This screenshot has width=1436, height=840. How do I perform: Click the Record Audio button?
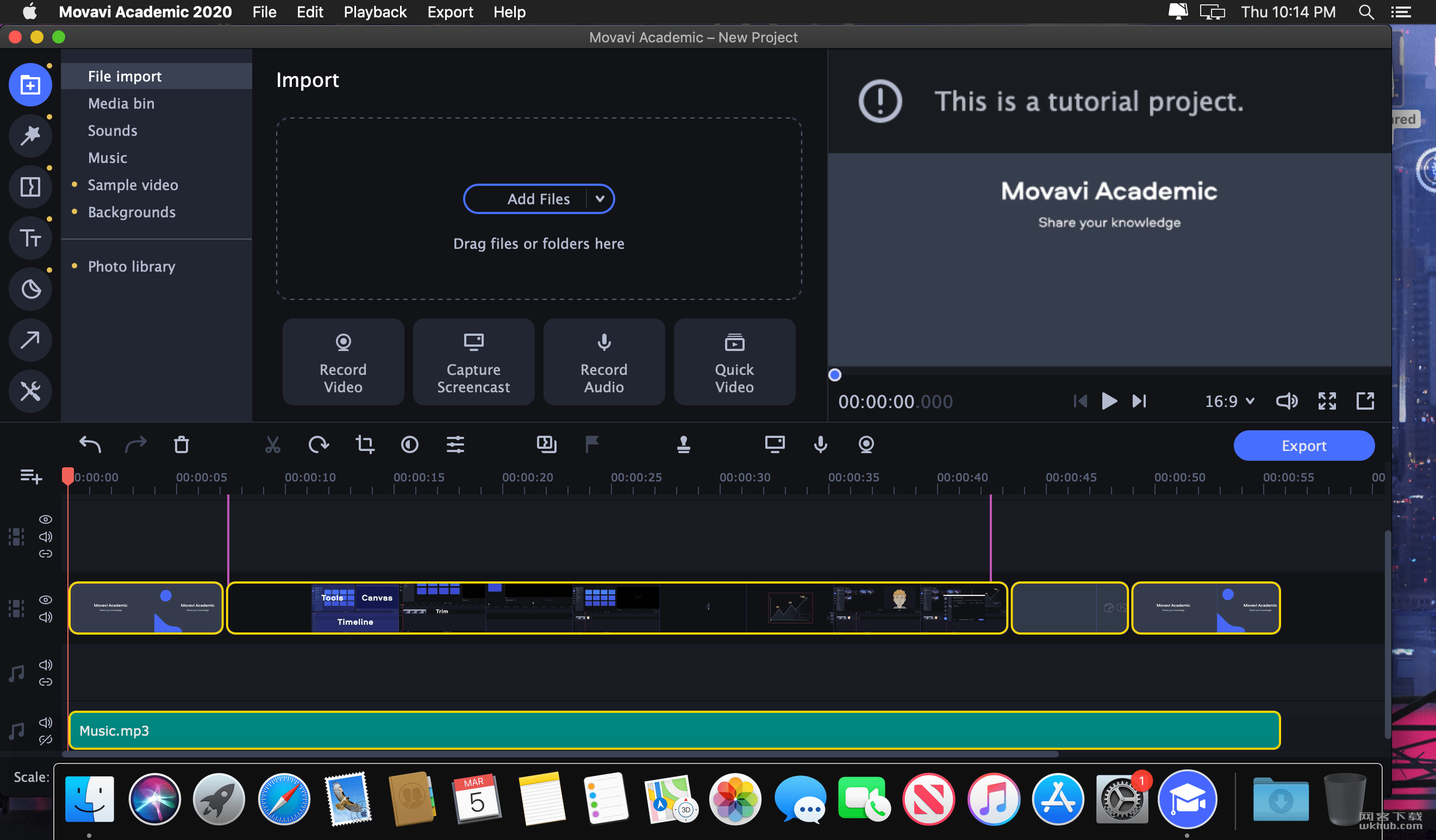[604, 362]
